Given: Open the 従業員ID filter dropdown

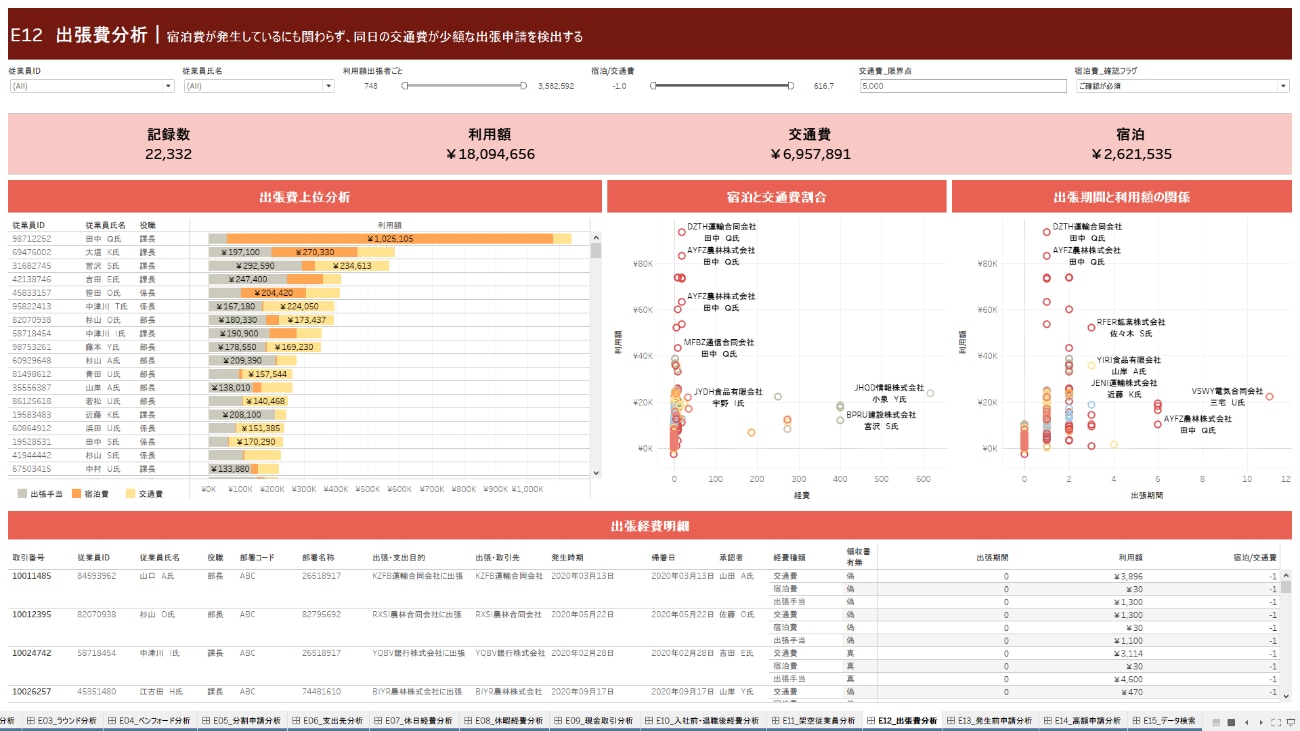Looking at the screenshot, I should tap(168, 87).
